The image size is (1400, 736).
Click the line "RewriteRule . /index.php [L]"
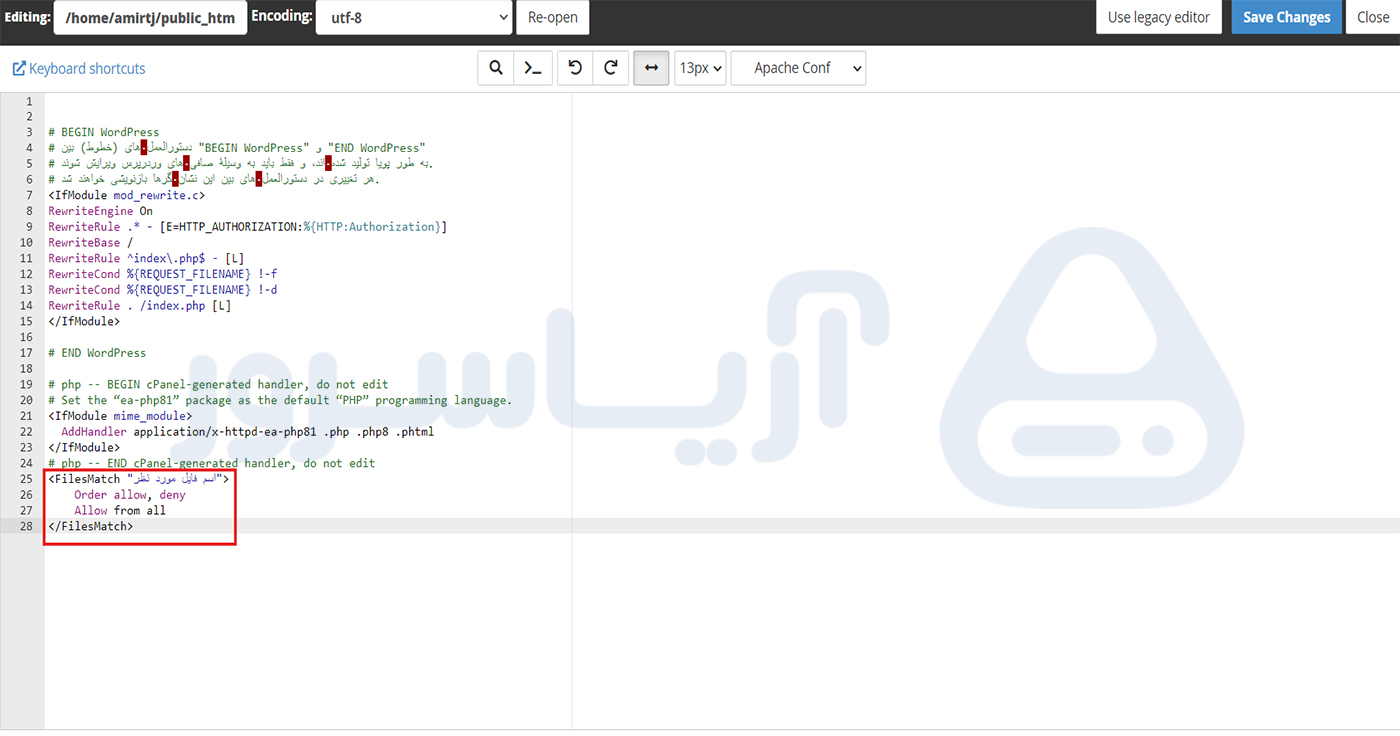coord(140,306)
